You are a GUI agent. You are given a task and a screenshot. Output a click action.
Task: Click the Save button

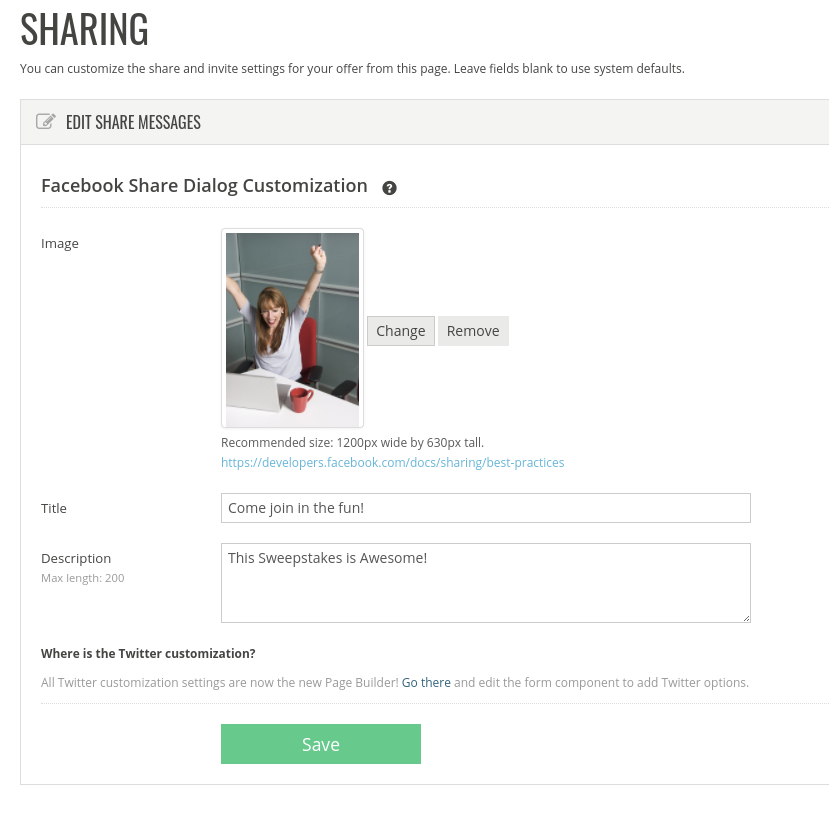pyautogui.click(x=321, y=744)
